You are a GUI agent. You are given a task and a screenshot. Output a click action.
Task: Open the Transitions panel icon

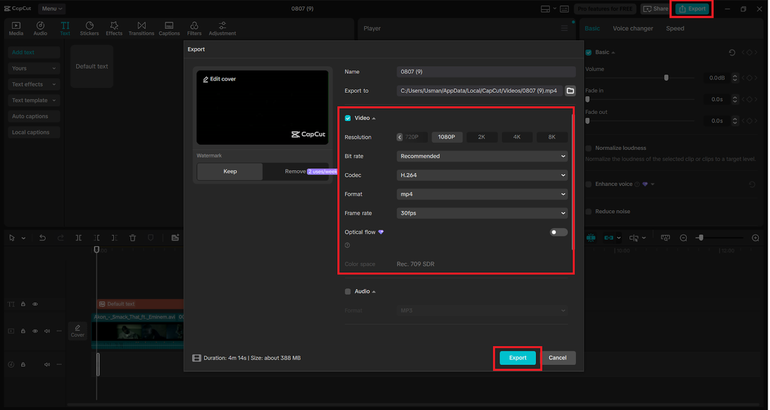(x=141, y=28)
